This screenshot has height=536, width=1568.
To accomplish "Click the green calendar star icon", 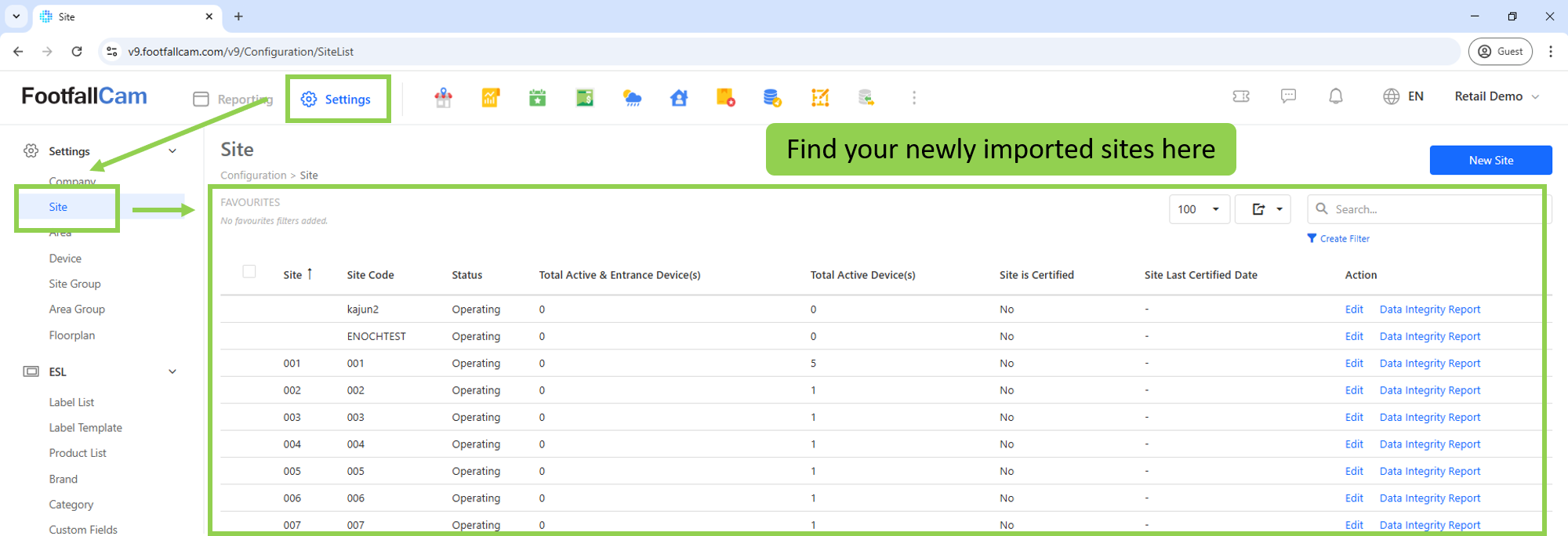I will pos(538,98).
